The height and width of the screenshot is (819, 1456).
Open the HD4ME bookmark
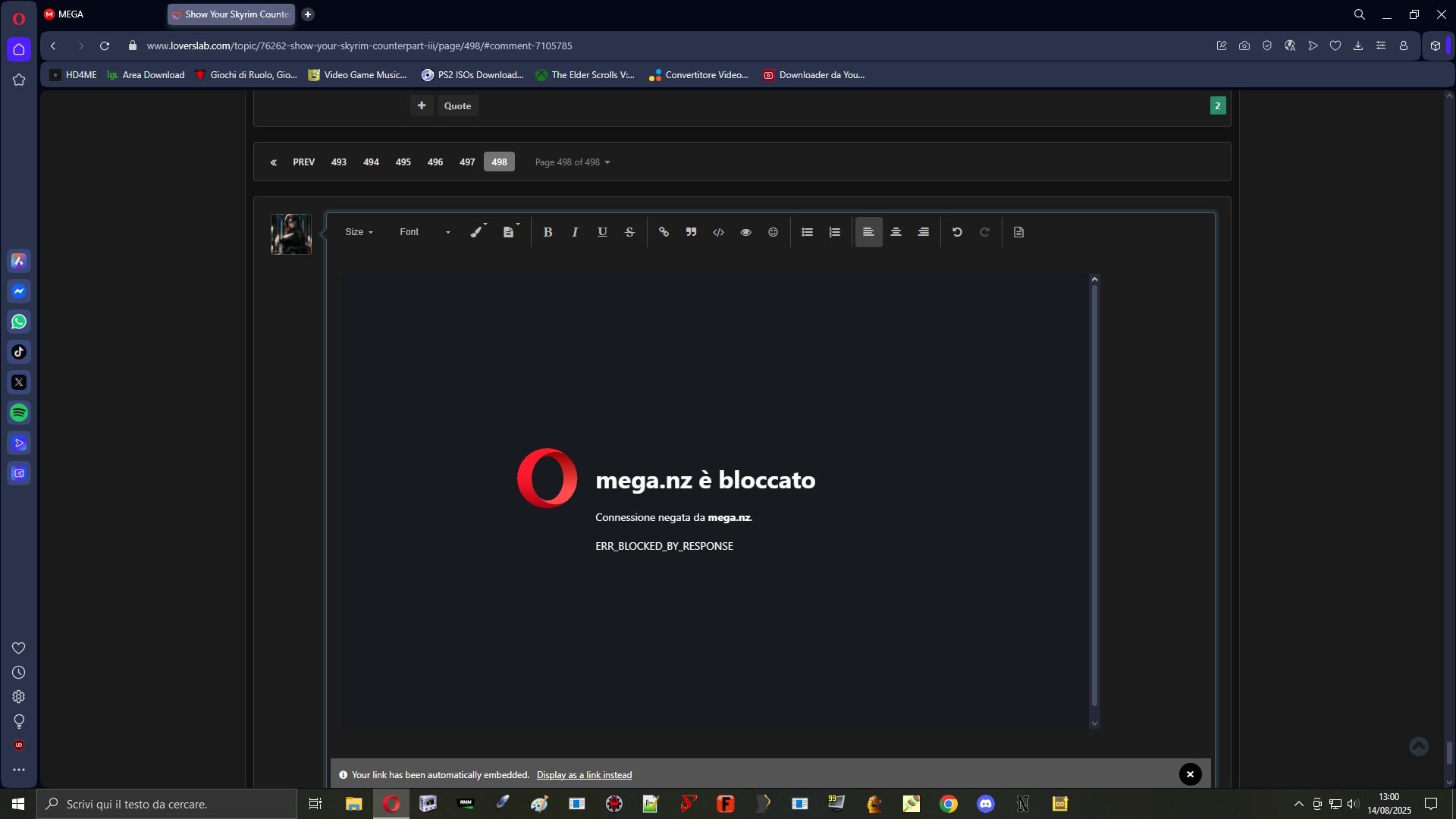point(73,75)
